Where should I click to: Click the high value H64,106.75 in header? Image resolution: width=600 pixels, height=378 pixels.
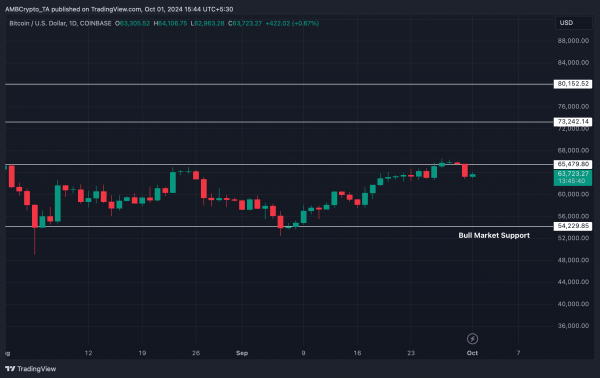(170, 23)
